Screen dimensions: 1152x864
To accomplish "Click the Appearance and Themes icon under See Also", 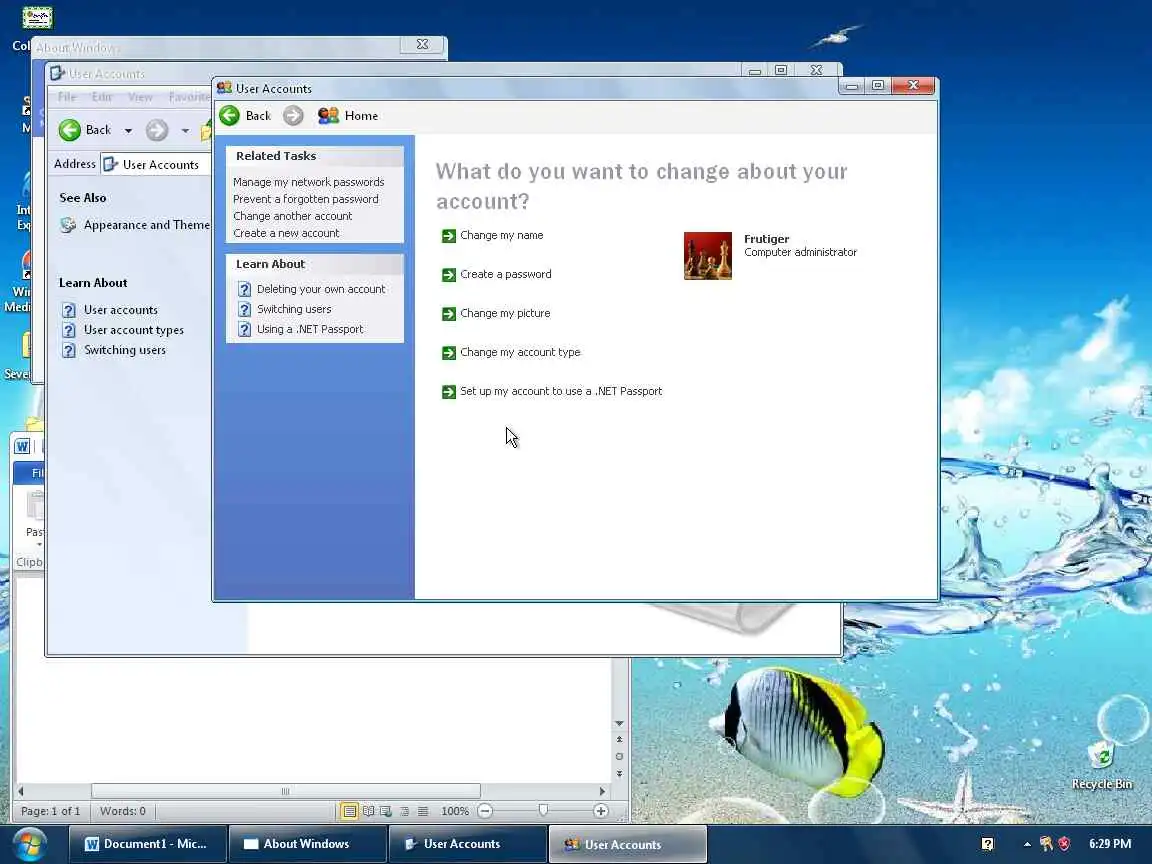I will pos(68,225).
